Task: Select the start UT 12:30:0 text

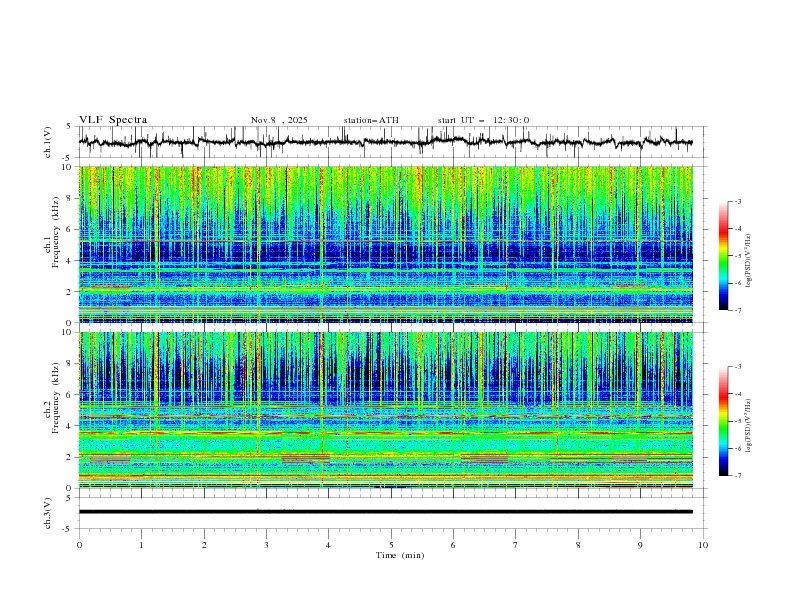Action: click(x=483, y=120)
